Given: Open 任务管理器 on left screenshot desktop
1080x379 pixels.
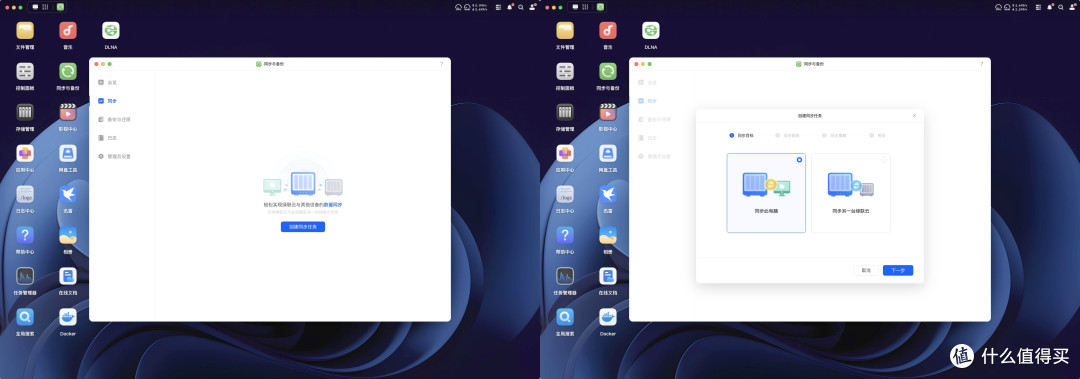Looking at the screenshot, I should point(25,276).
